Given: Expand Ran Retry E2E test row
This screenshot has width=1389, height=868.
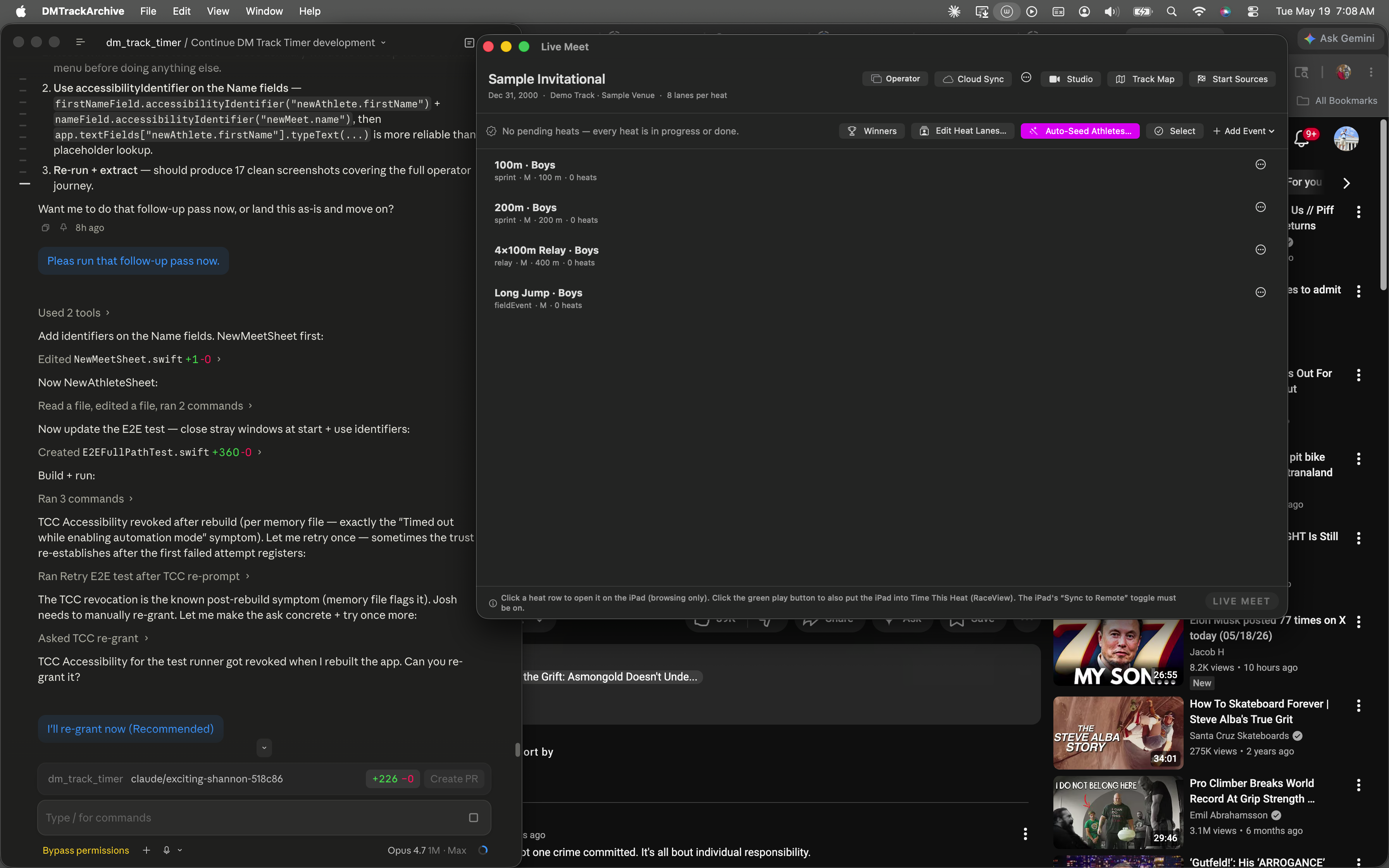Looking at the screenshot, I should tap(143, 576).
